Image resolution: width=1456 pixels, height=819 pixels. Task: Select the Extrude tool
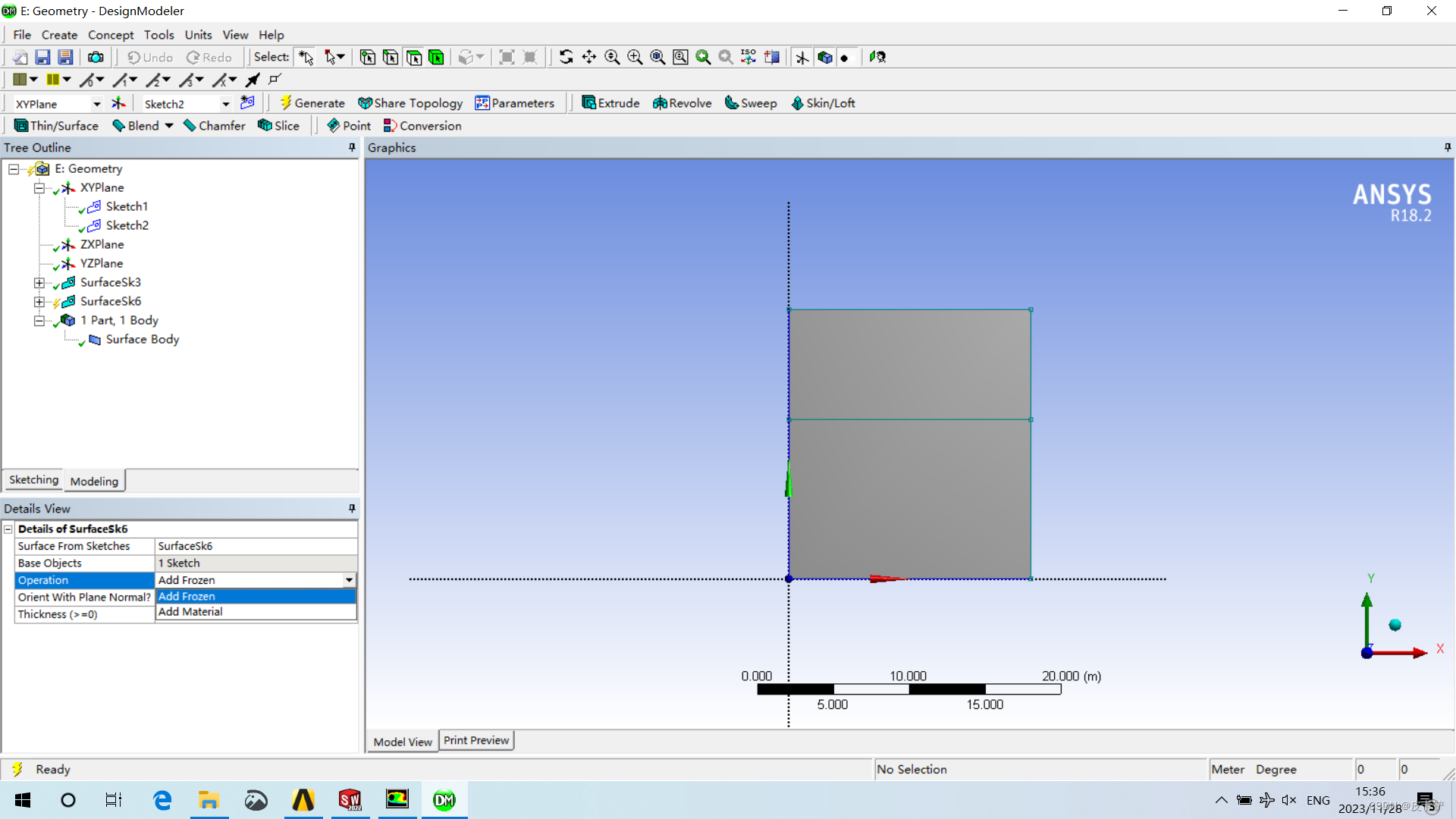610,102
